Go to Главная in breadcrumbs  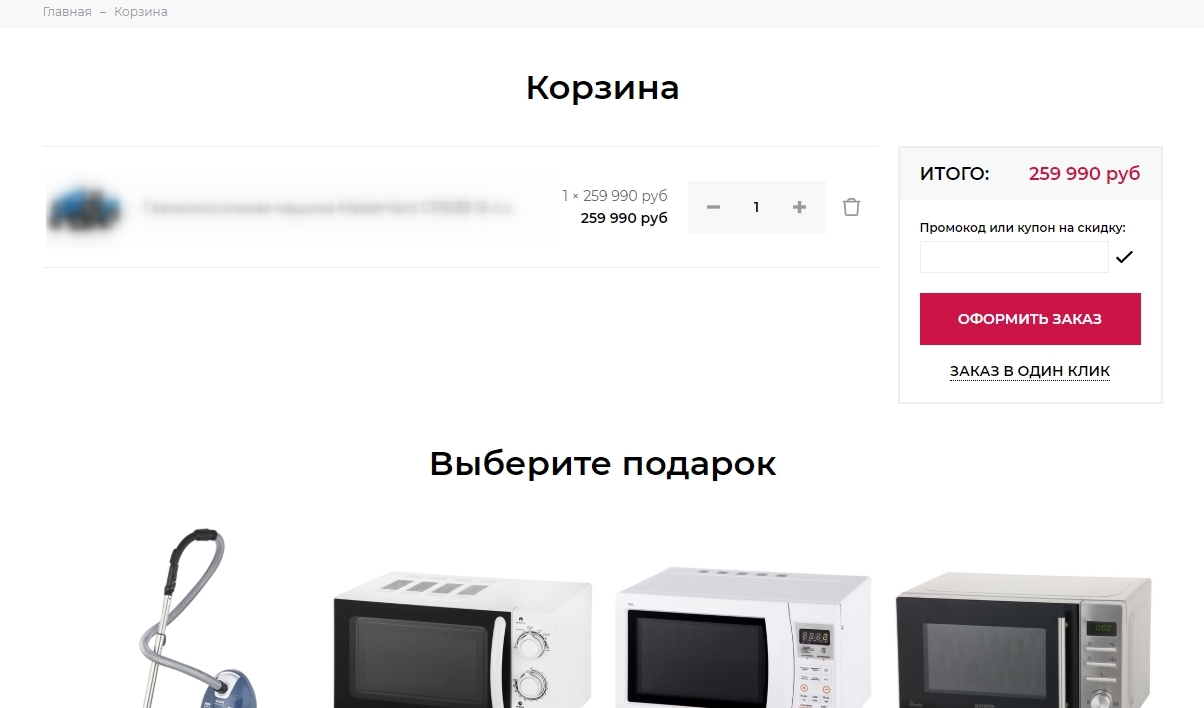(x=67, y=12)
